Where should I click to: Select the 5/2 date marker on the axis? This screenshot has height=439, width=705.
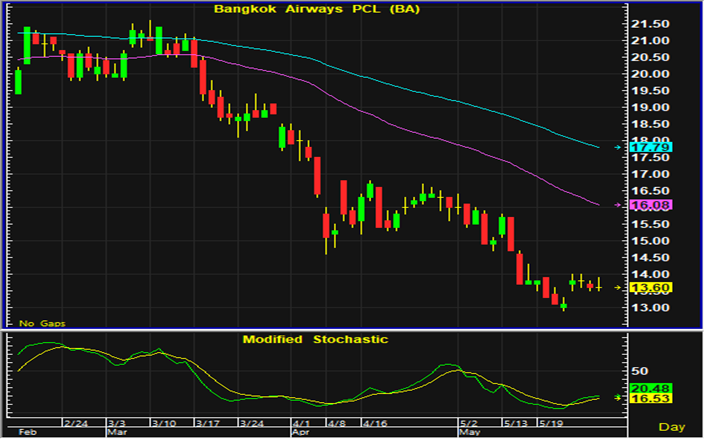coord(469,423)
